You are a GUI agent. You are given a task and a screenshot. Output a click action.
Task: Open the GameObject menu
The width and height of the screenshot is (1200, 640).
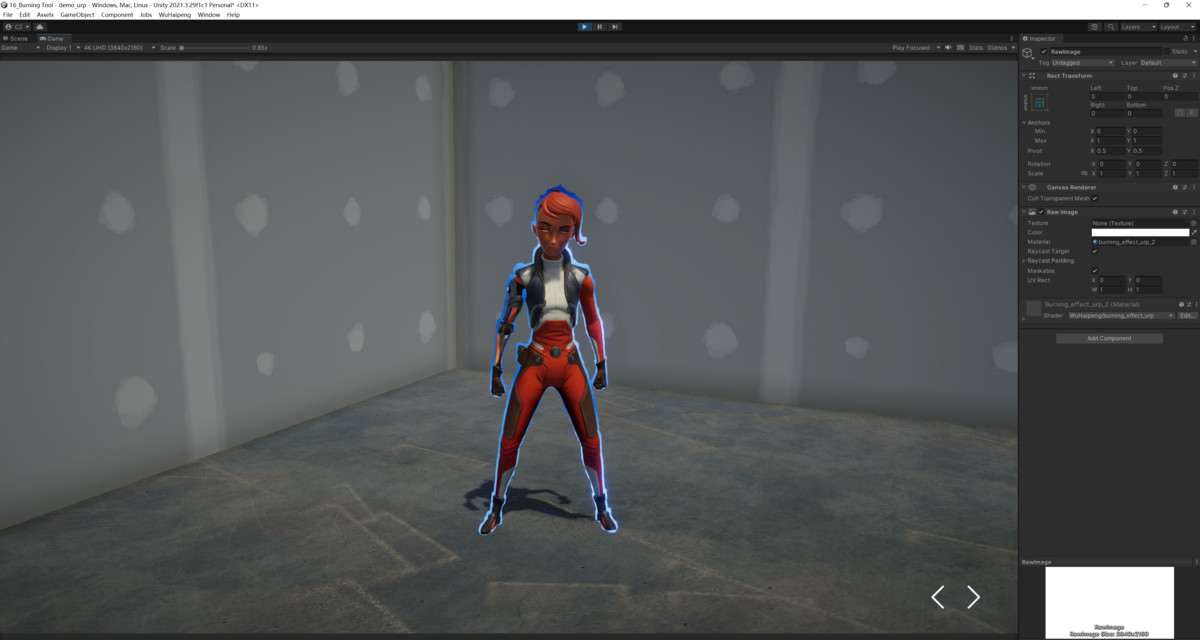77,15
